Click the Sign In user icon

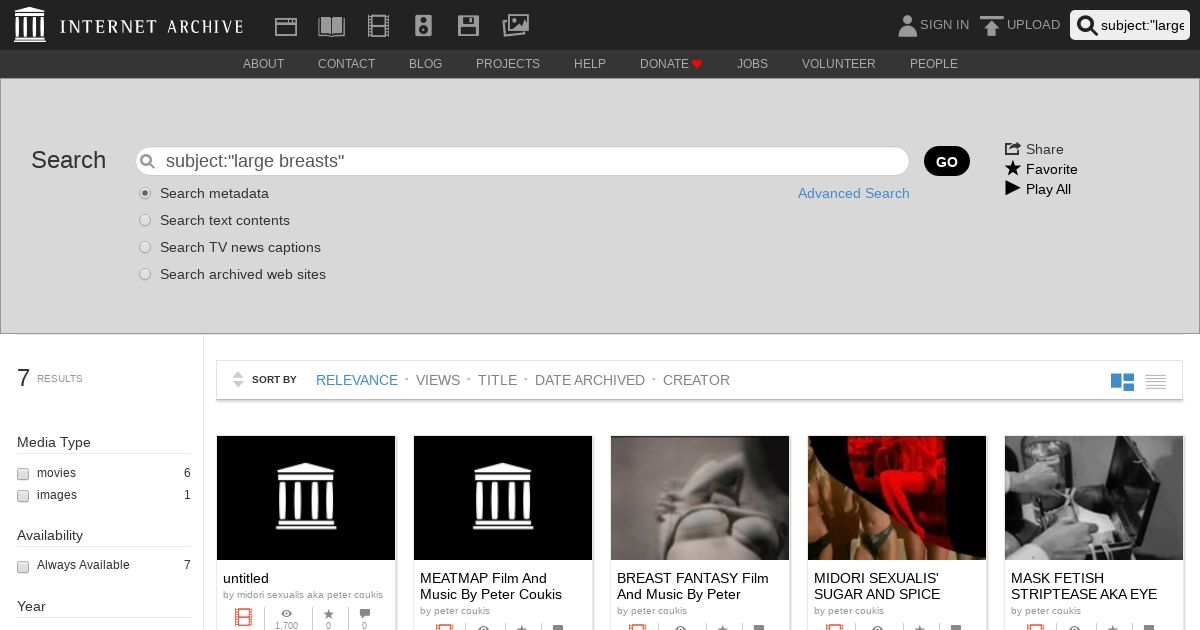[x=907, y=25]
